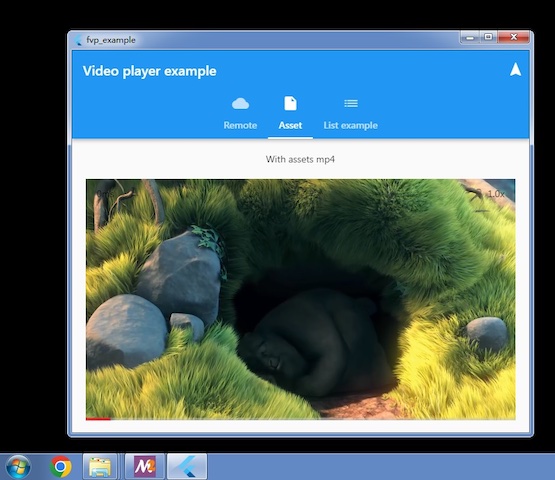This screenshot has height=480, width=555.
Task: Open the Windows Start menu
Action: tap(18, 467)
